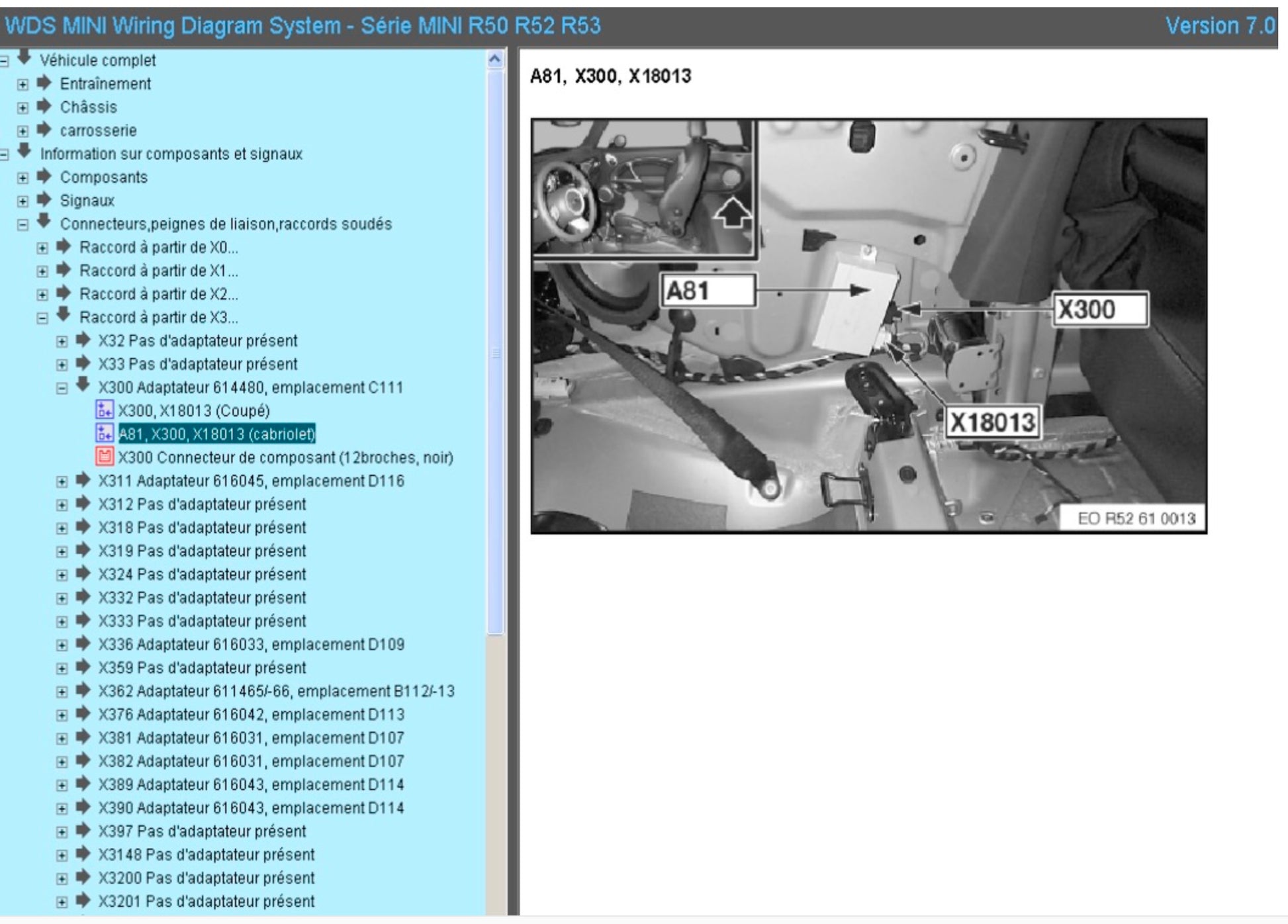Screen dimensions: 1288x924
Task: Click arrow icon beside Signaux
Action: coord(44,200)
